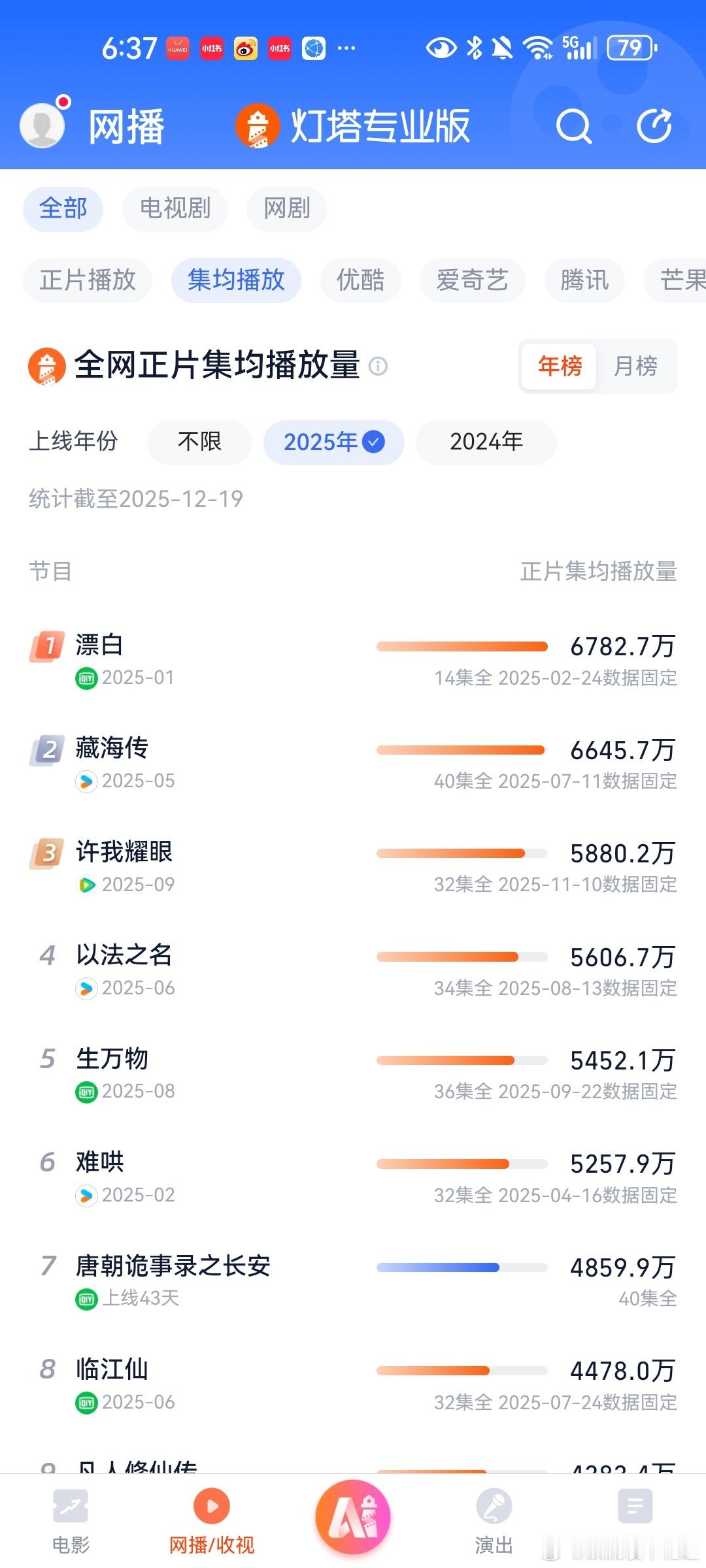Tap the 漂白 play-count progress bar
706x1568 pixels.
462,647
